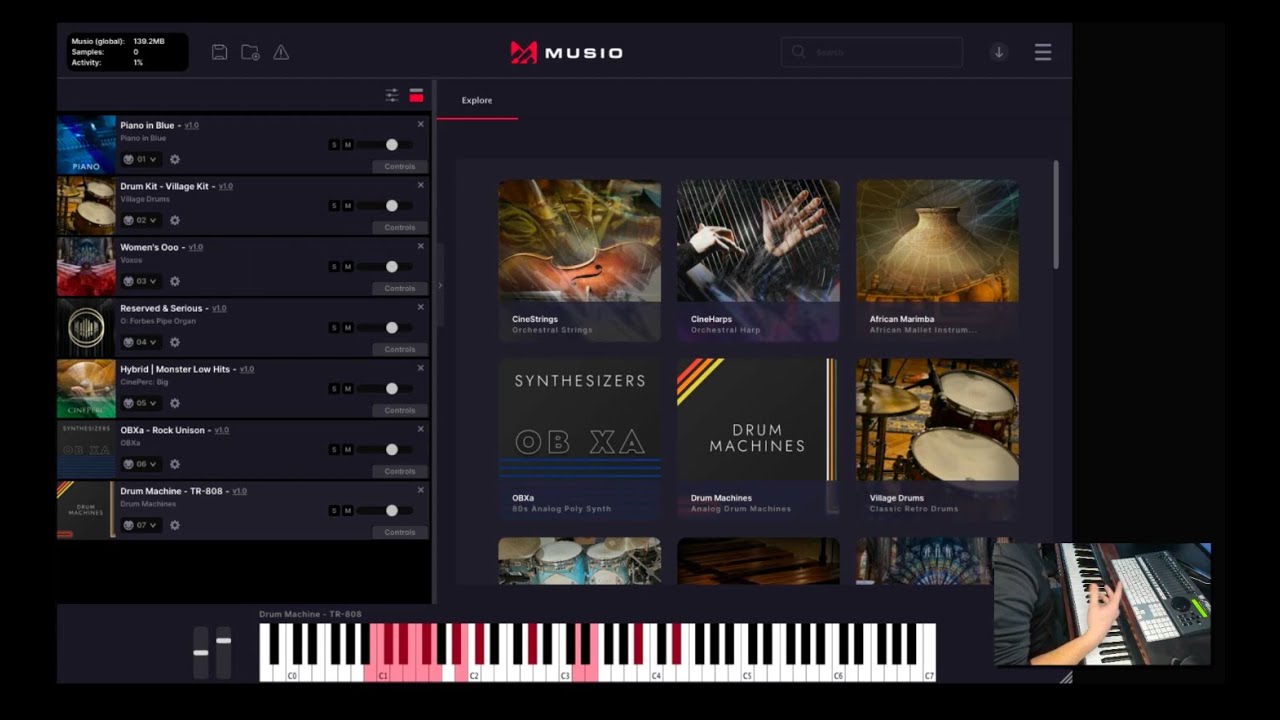
Task: Open settings gear for OBXa - Rock Unison
Action: pyautogui.click(x=175, y=464)
